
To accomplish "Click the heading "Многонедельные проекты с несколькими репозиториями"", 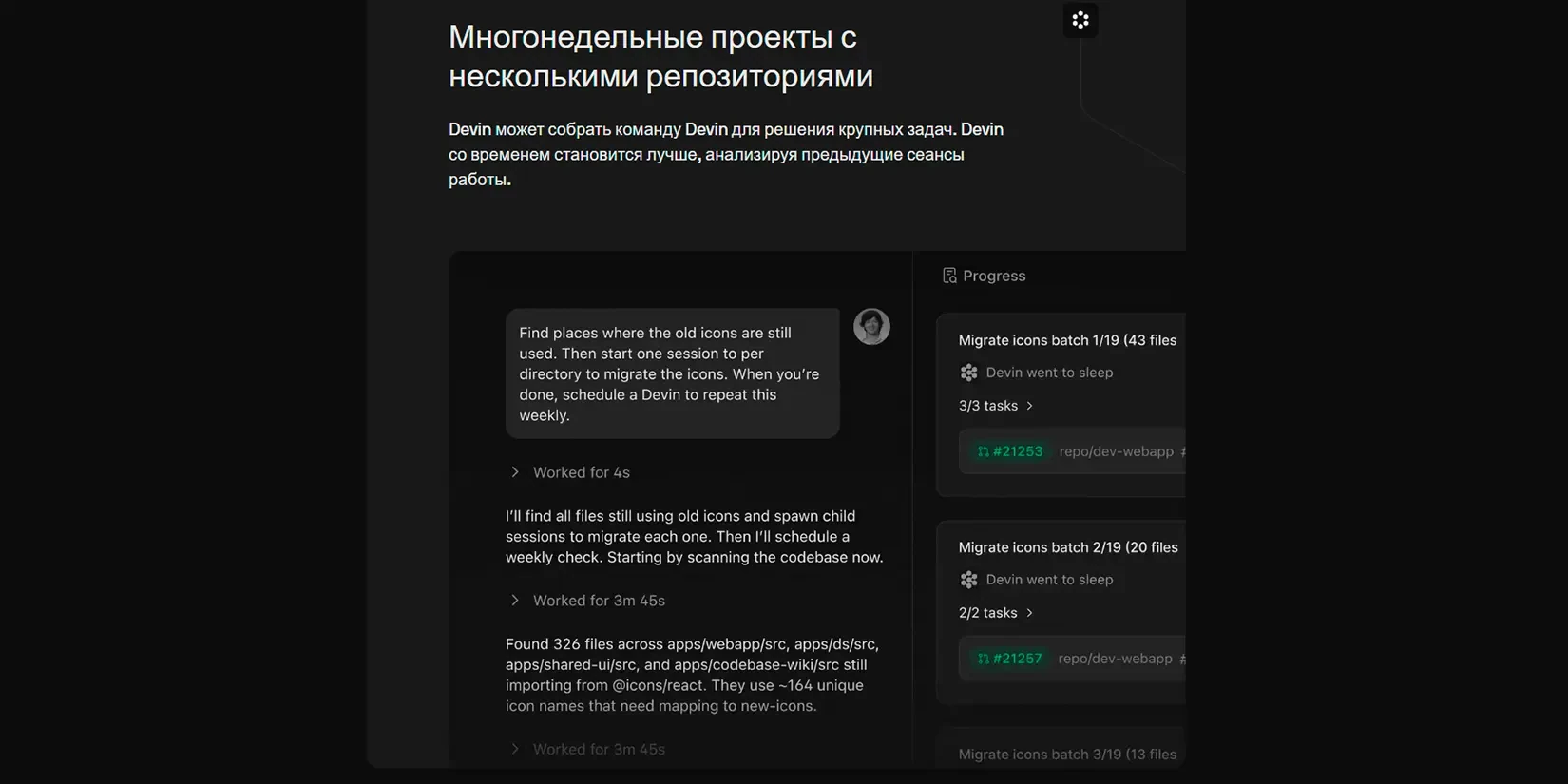I will click(x=660, y=56).
